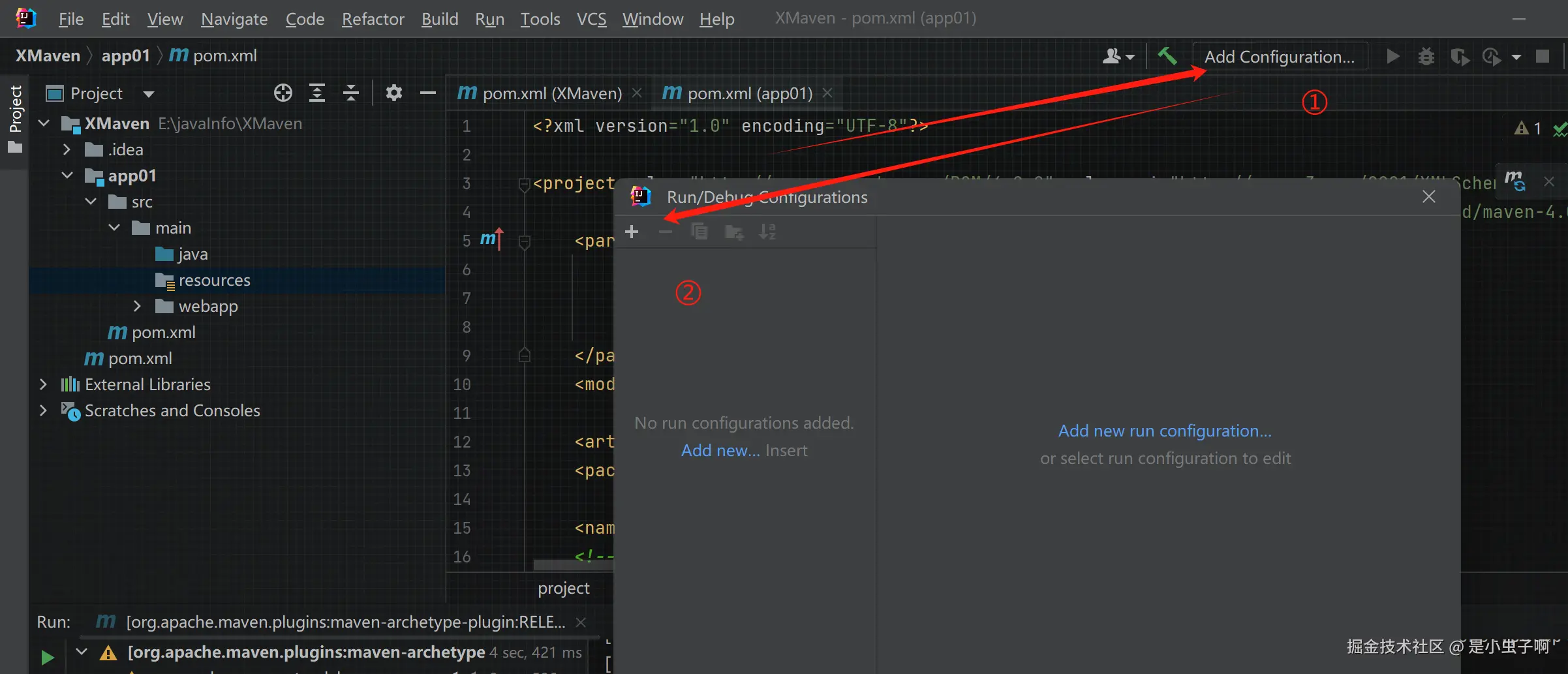Close the Run/Debug Configurations dialog
Image resolution: width=1568 pixels, height=674 pixels.
[1428, 196]
